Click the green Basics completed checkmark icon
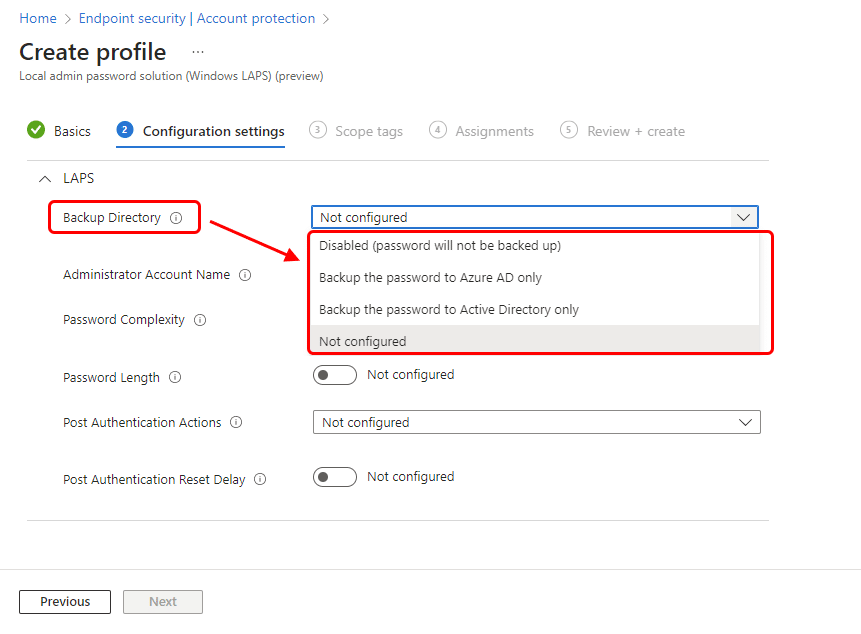Viewport: 861px width, 634px height. (x=36, y=130)
